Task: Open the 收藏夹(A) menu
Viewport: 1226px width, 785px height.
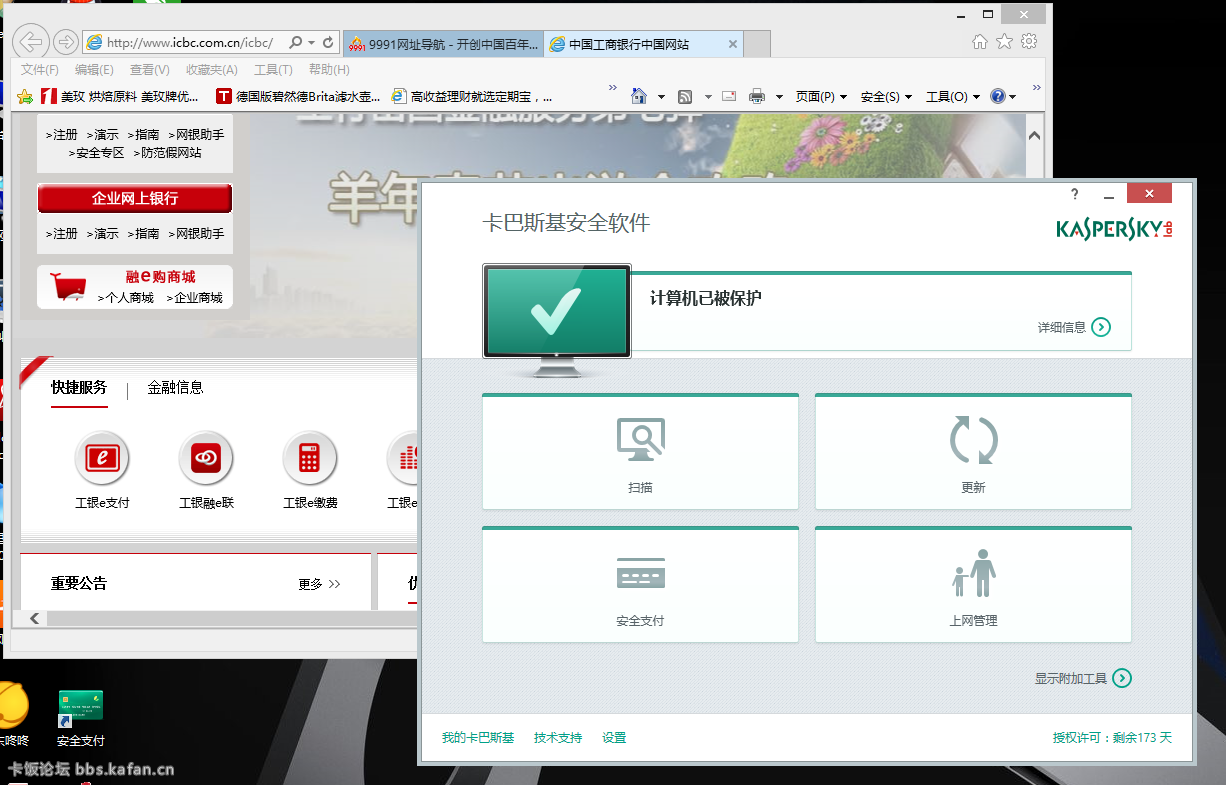Action: click(212, 70)
